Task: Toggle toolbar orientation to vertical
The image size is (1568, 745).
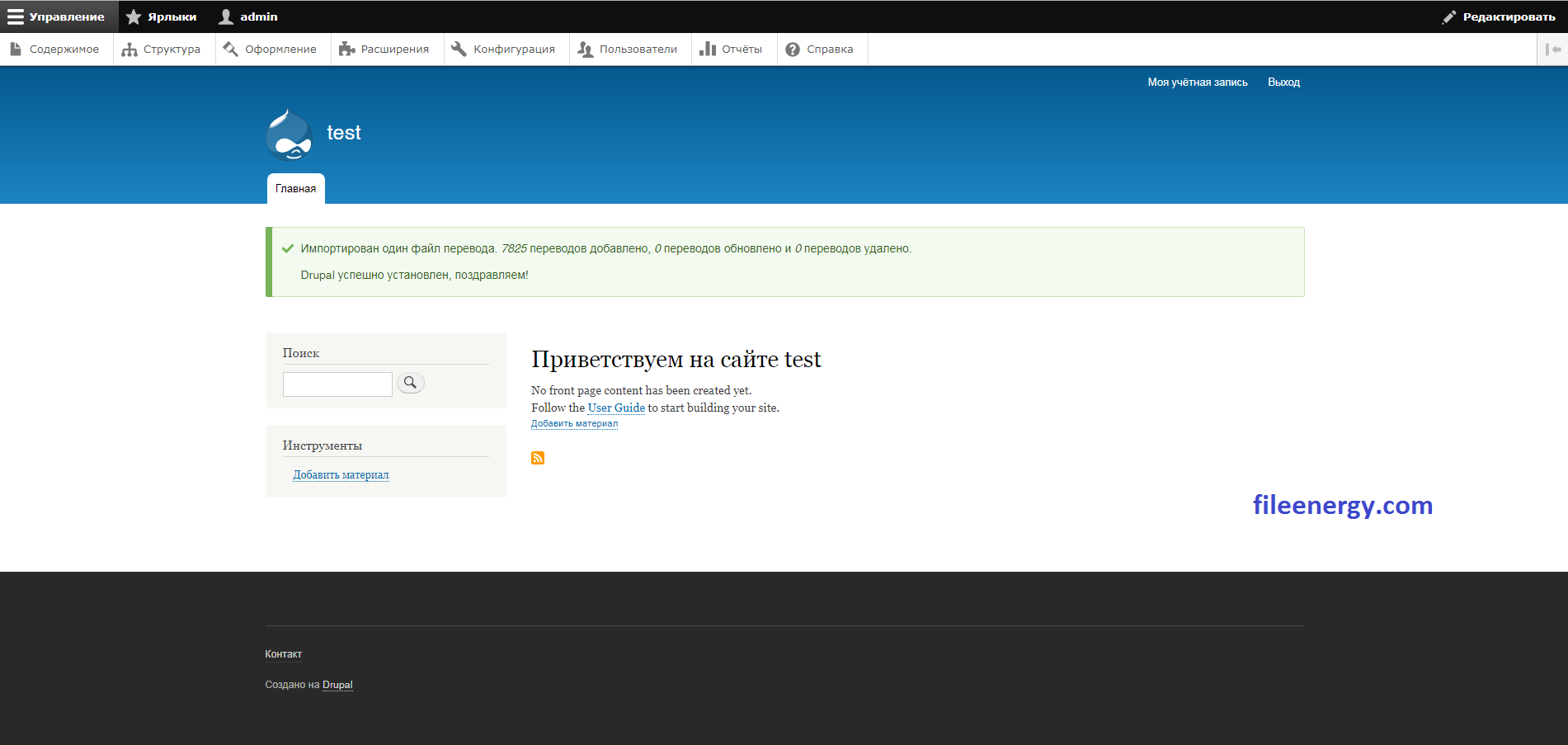Action: (1552, 50)
